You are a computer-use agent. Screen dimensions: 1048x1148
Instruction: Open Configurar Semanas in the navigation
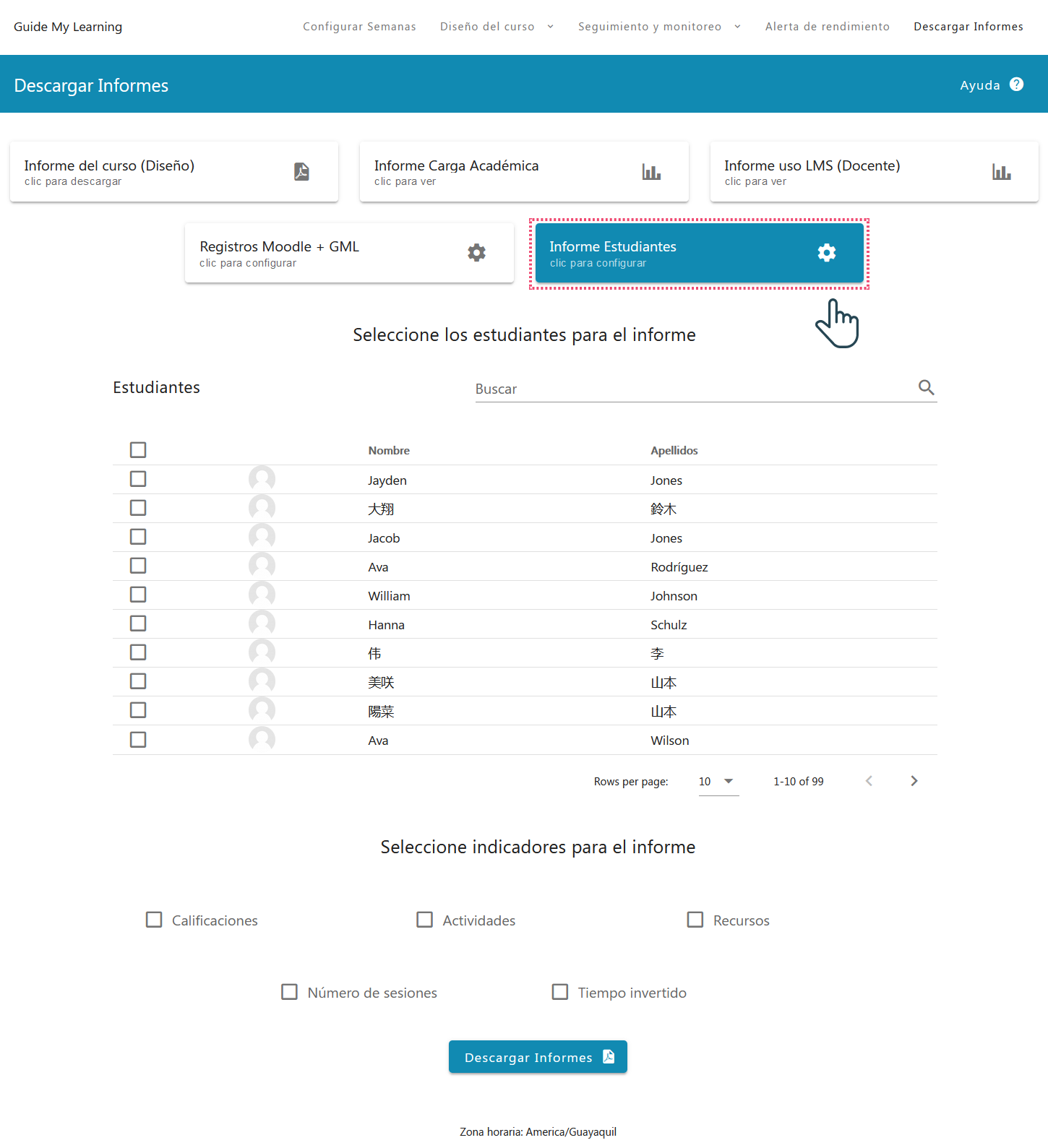(x=359, y=27)
